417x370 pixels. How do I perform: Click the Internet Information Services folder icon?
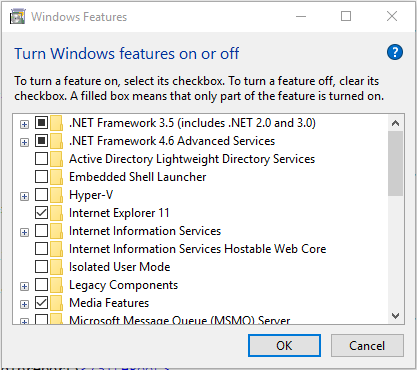pyautogui.click(x=57, y=231)
